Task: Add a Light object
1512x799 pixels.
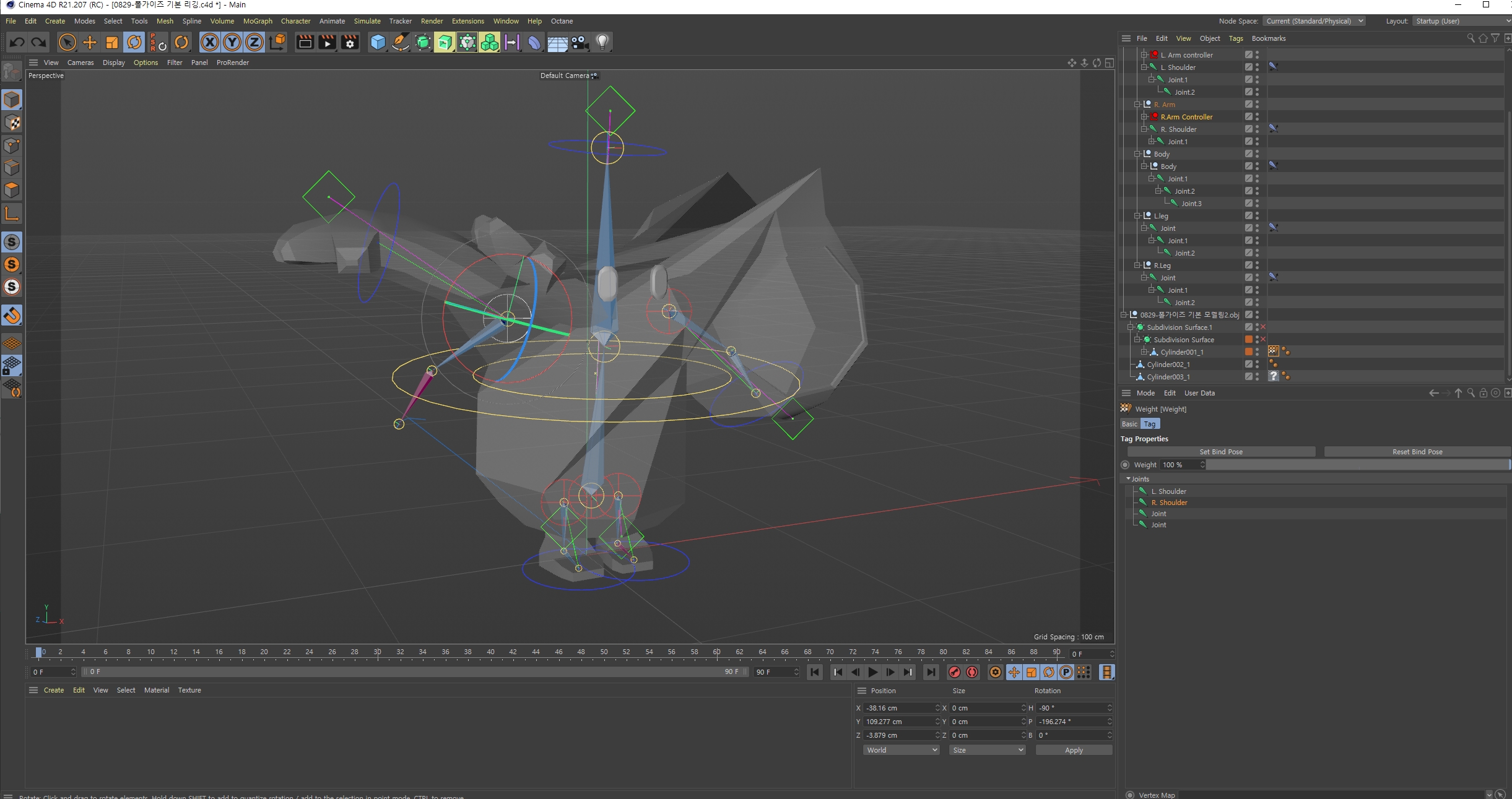Action: 602,42
